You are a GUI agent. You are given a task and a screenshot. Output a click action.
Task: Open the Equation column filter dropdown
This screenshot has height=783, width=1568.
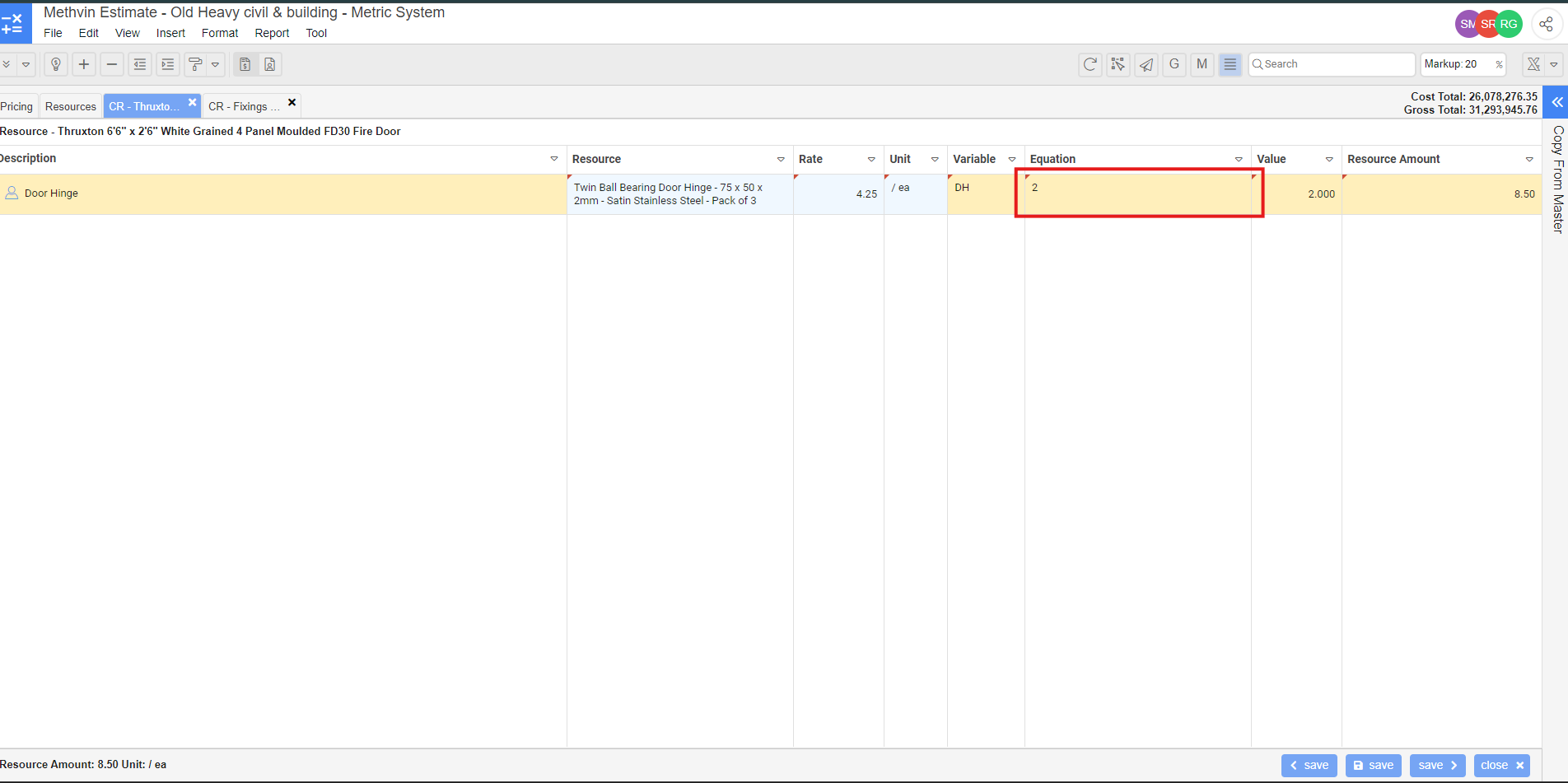1239,160
